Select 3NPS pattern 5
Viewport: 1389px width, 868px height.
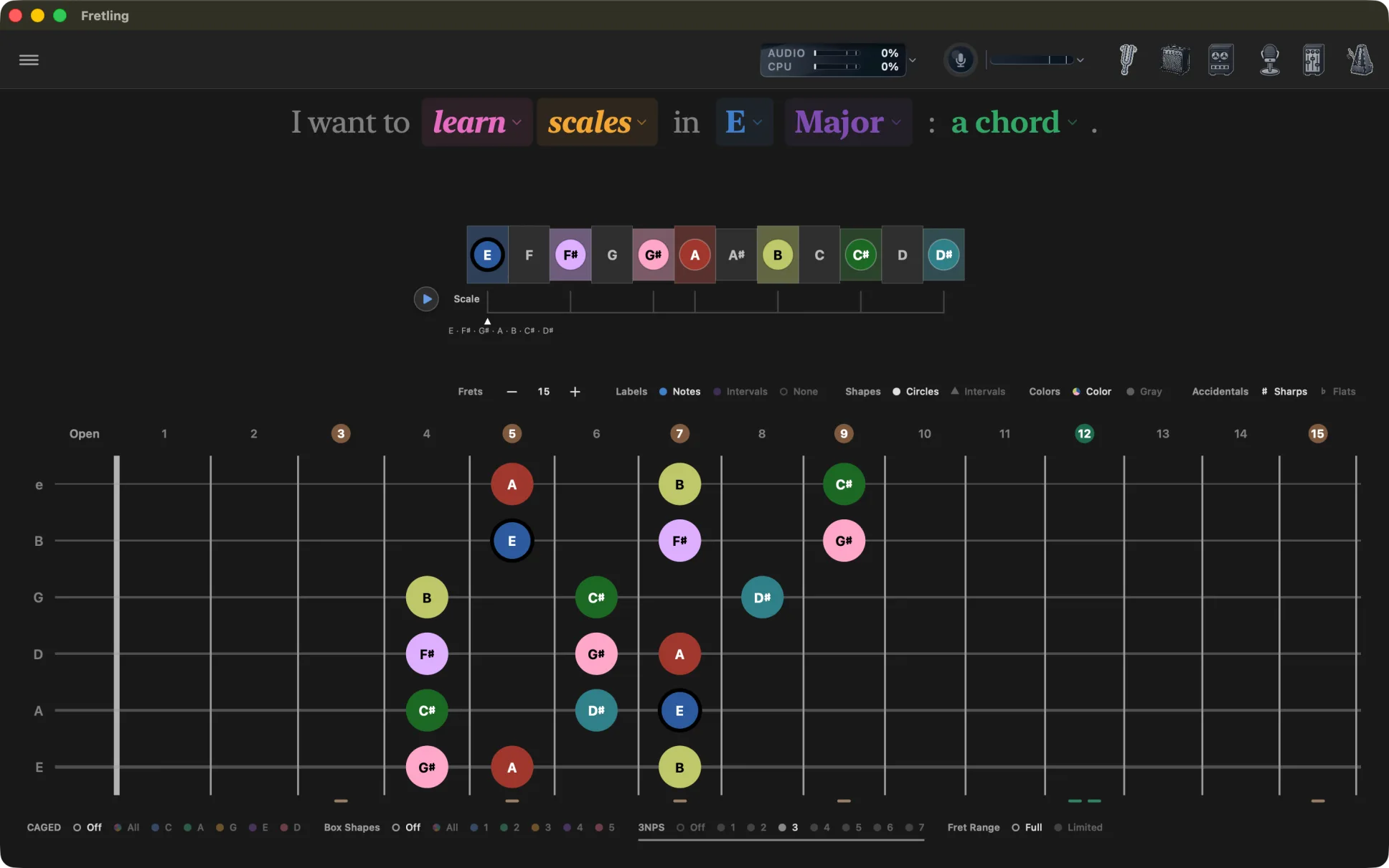coord(852,827)
